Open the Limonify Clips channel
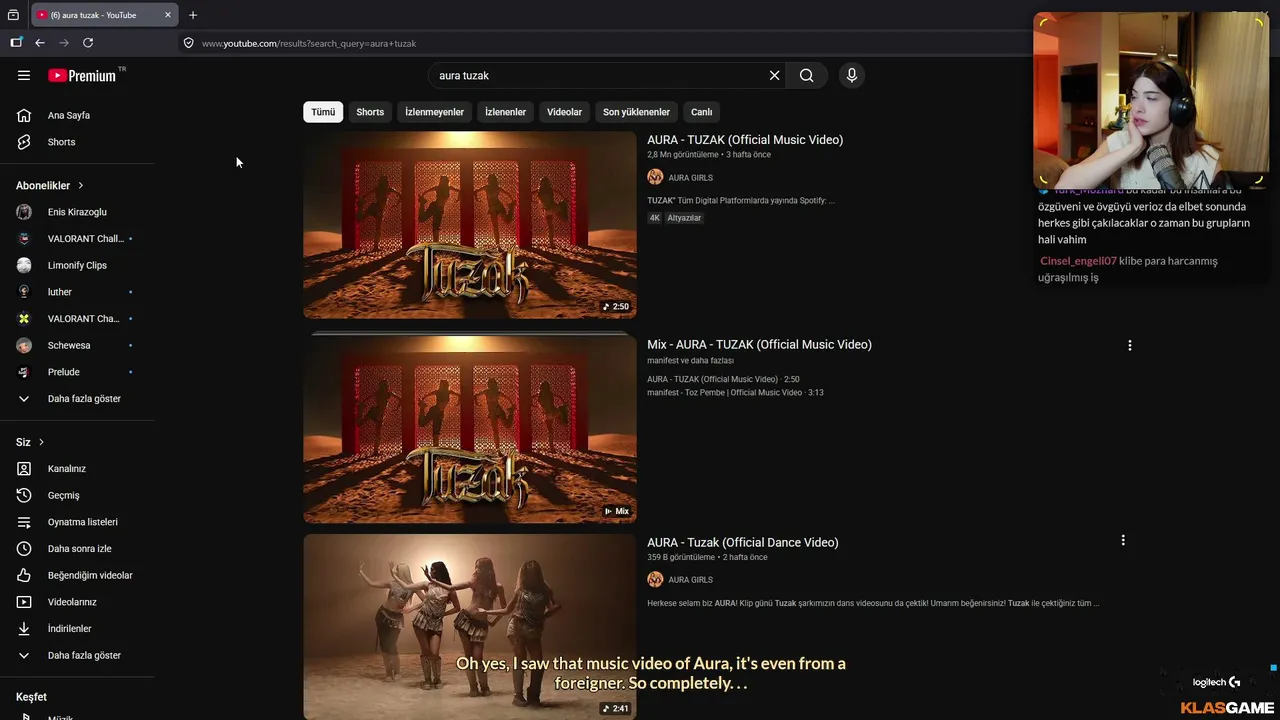The image size is (1280, 720). (x=78, y=265)
